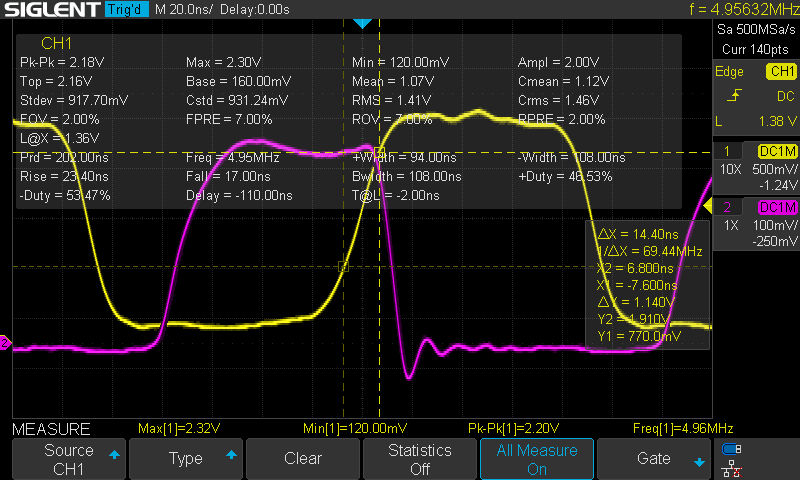Click the USB drive status icon
Viewport: 800px width, 480px height.
coord(732,449)
